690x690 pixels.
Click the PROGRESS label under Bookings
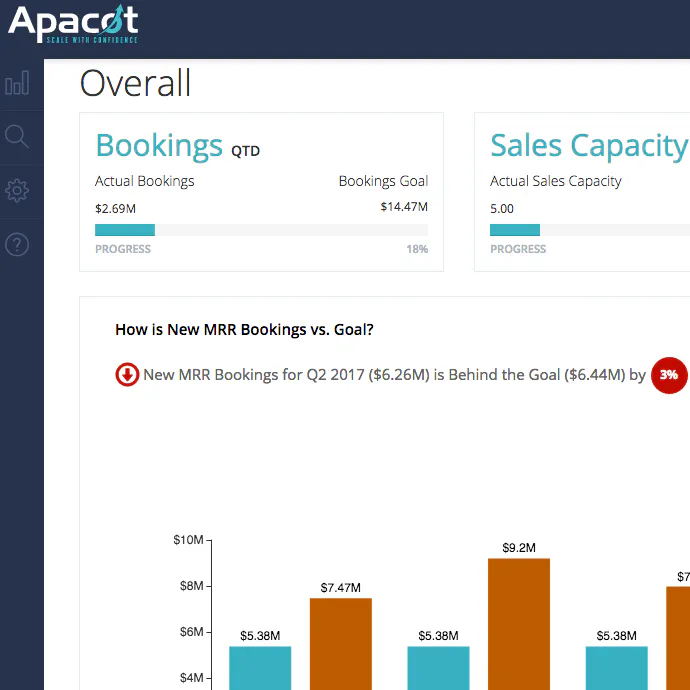click(x=123, y=249)
